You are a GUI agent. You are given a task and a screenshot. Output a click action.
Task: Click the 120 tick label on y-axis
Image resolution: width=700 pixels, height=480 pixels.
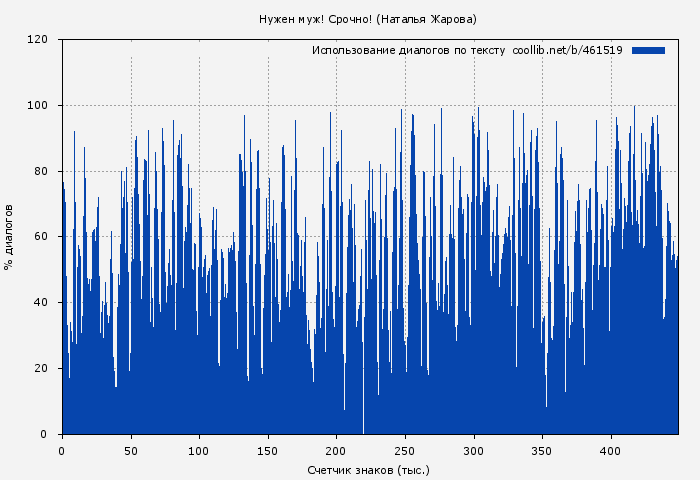point(38,40)
